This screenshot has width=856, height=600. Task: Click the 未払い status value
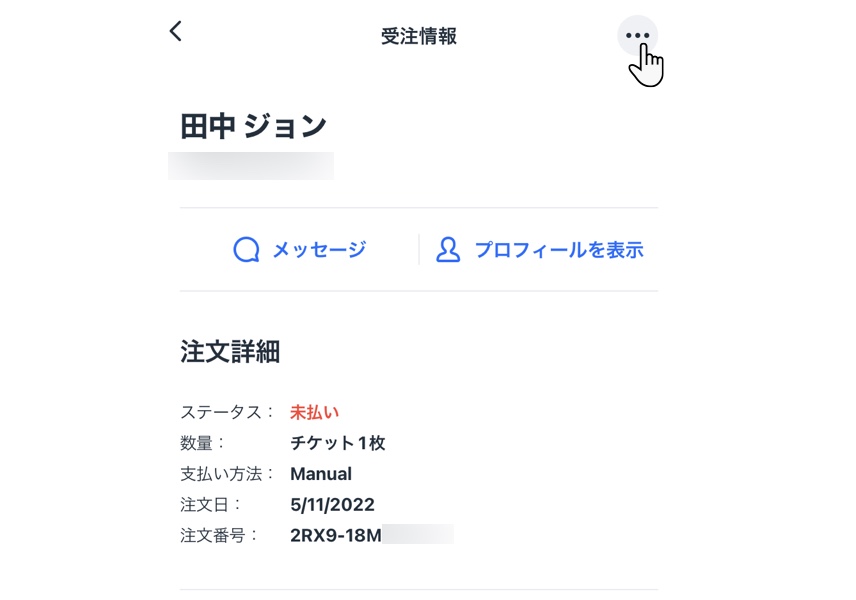(x=314, y=412)
